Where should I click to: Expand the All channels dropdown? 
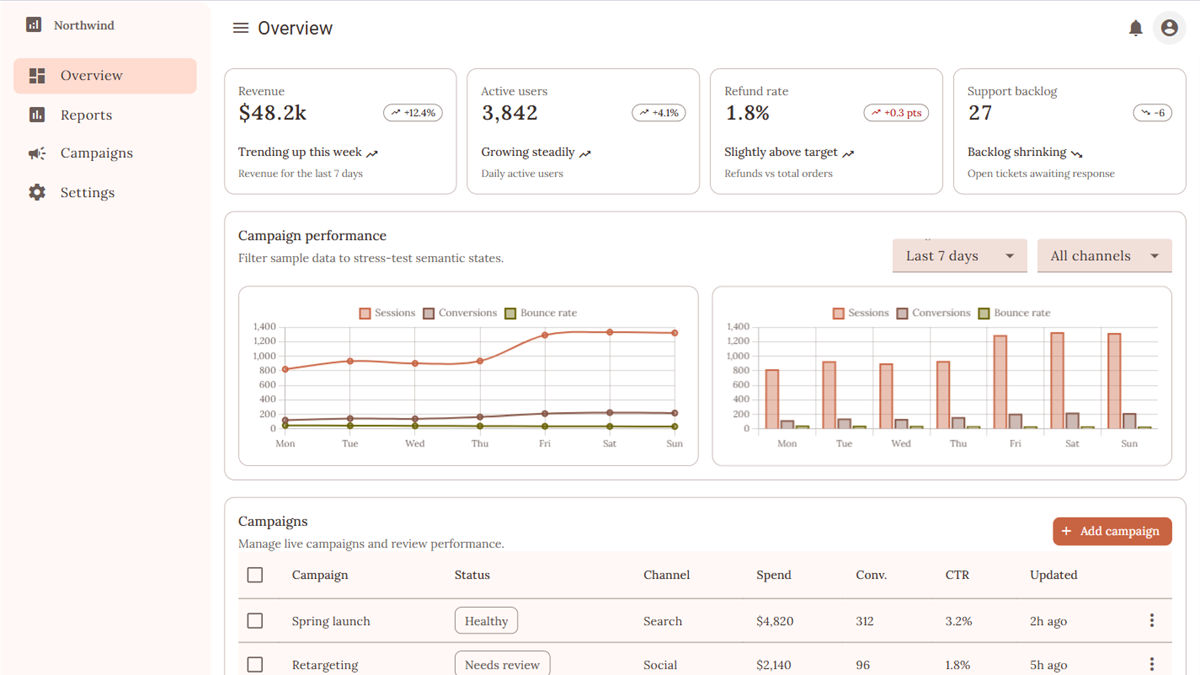click(x=1104, y=256)
